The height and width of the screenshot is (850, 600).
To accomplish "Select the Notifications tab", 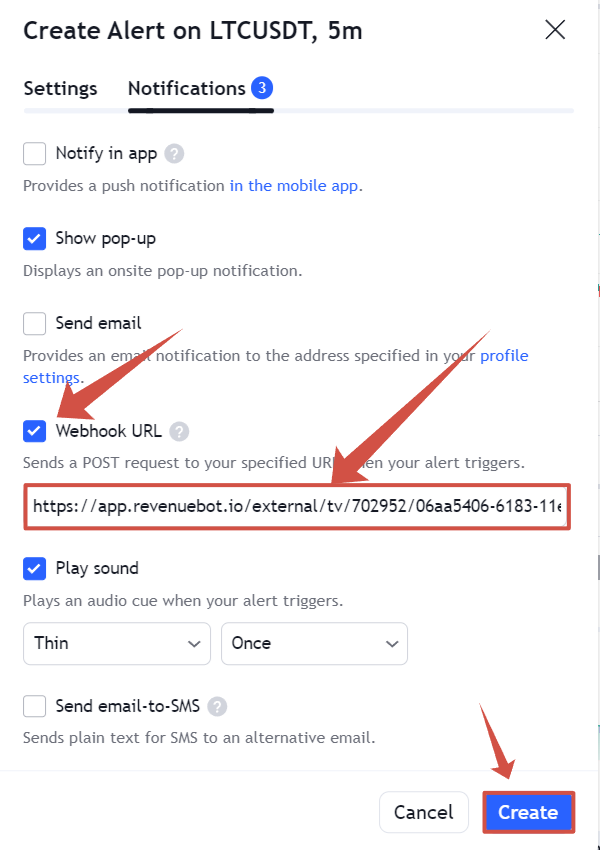I will pyautogui.click(x=187, y=88).
